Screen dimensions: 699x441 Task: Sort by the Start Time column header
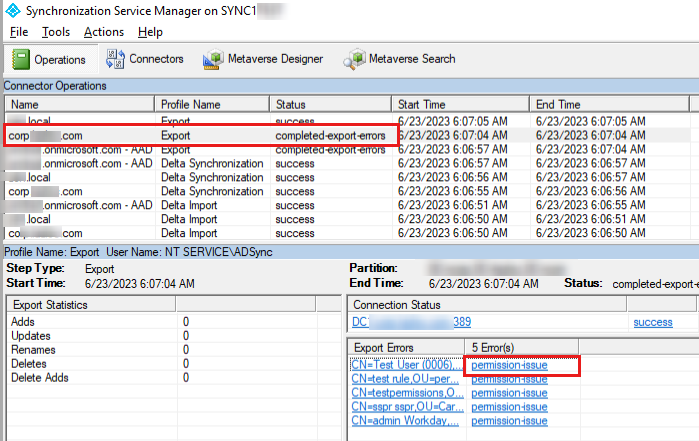(x=461, y=104)
